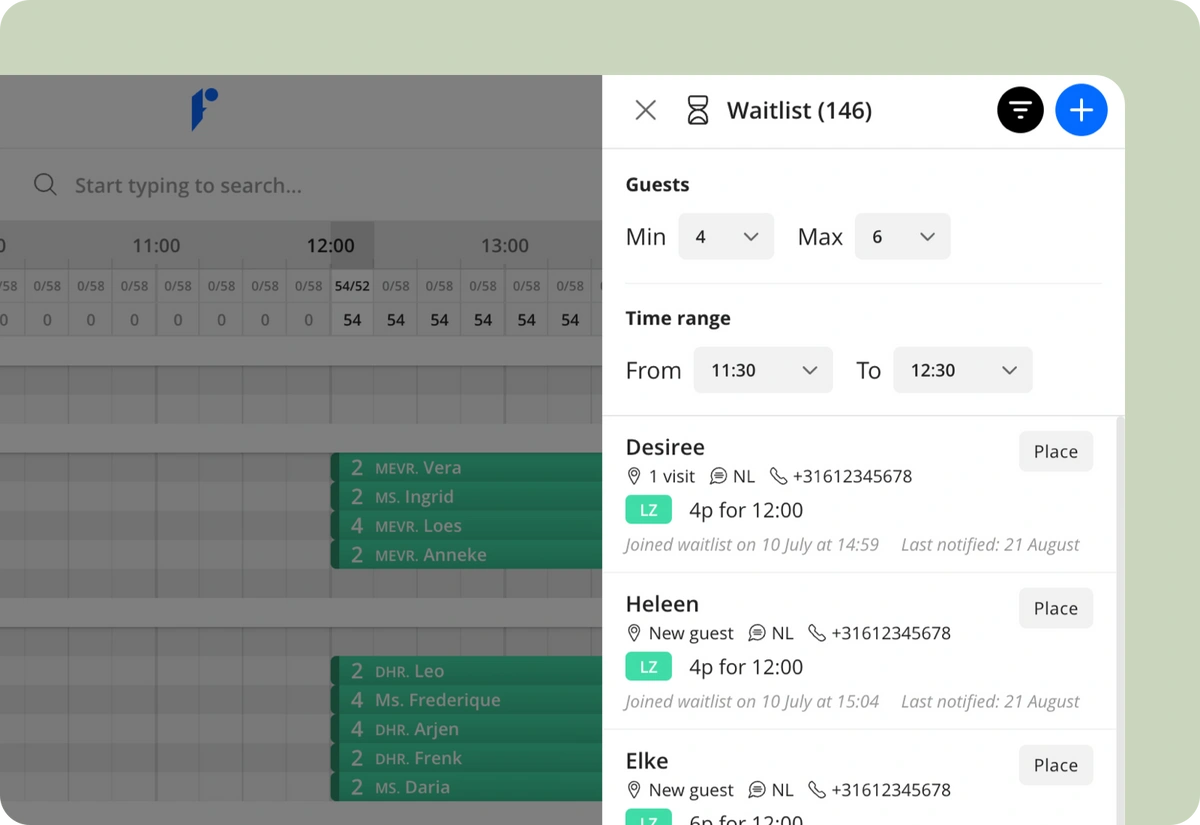Click the chat bubble icon in Elke's entry
The height and width of the screenshot is (825, 1200).
pyautogui.click(x=757, y=790)
